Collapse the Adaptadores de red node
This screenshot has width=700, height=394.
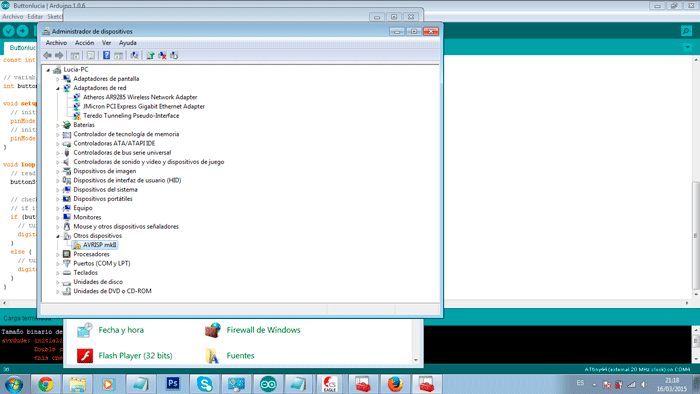tap(58, 88)
